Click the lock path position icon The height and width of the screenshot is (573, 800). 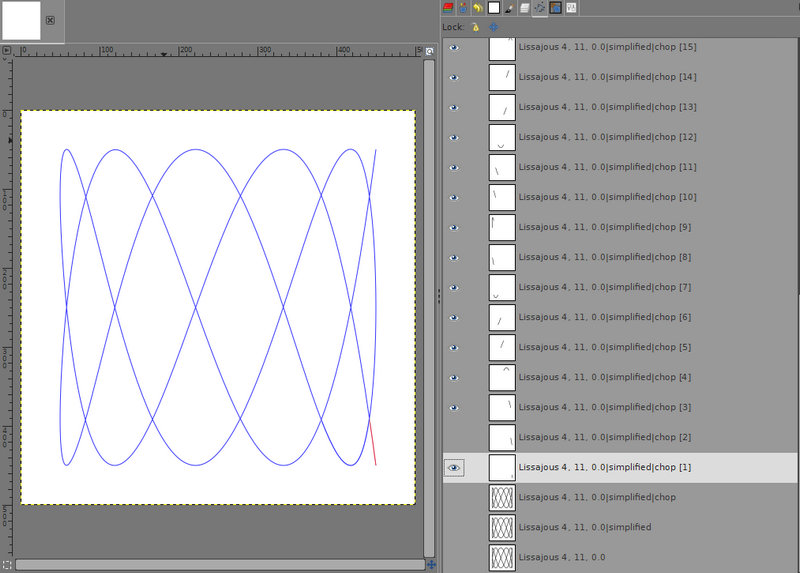(x=493, y=26)
